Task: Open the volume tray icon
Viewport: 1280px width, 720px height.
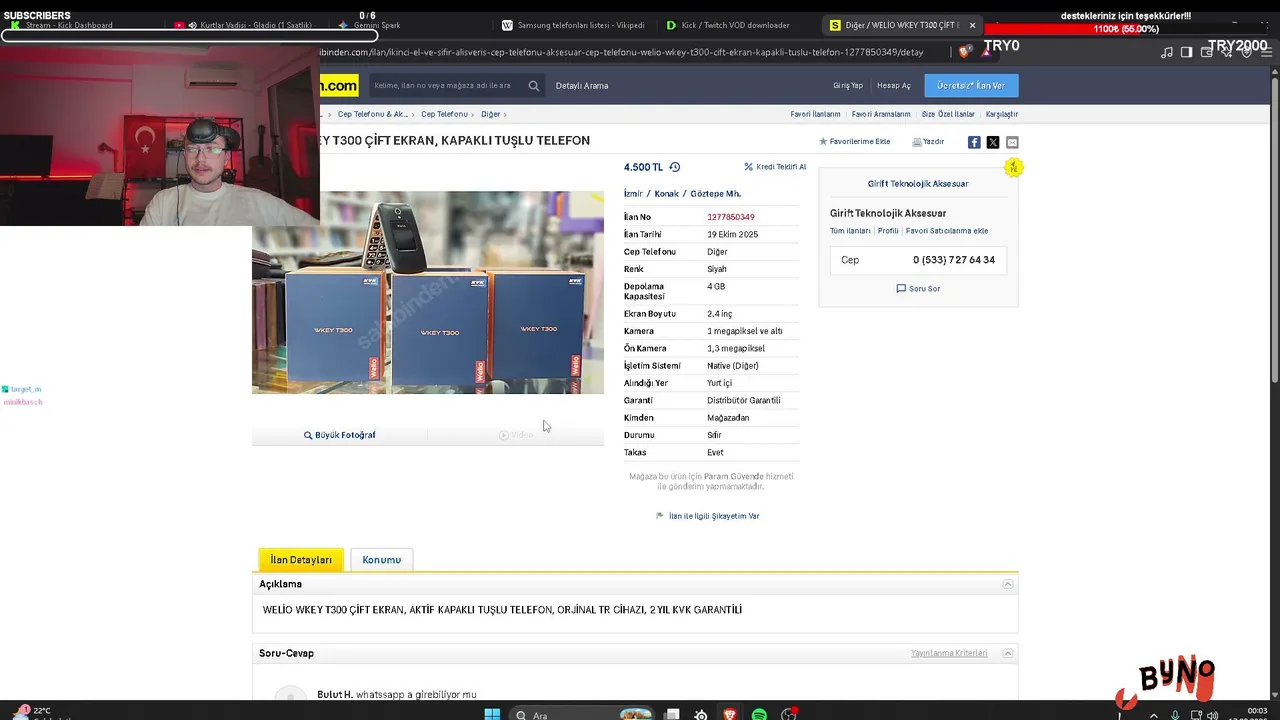Action: [1212, 714]
